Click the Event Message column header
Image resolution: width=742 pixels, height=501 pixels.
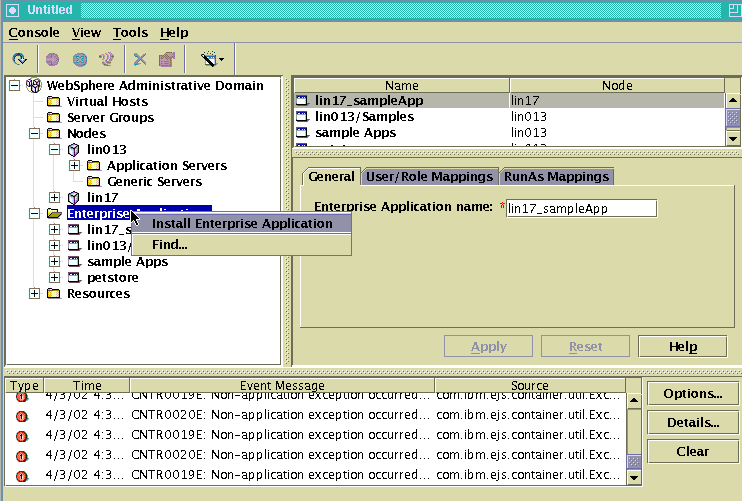282,386
